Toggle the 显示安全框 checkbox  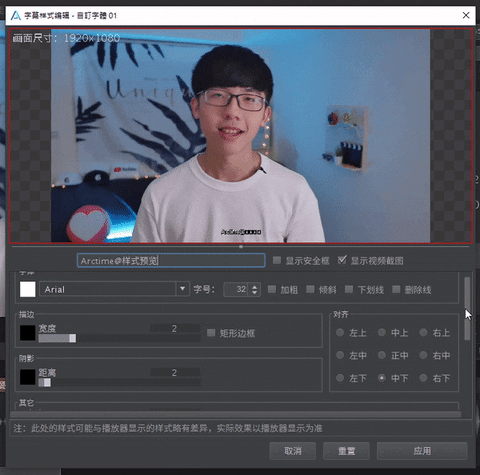pyautogui.click(x=277, y=260)
